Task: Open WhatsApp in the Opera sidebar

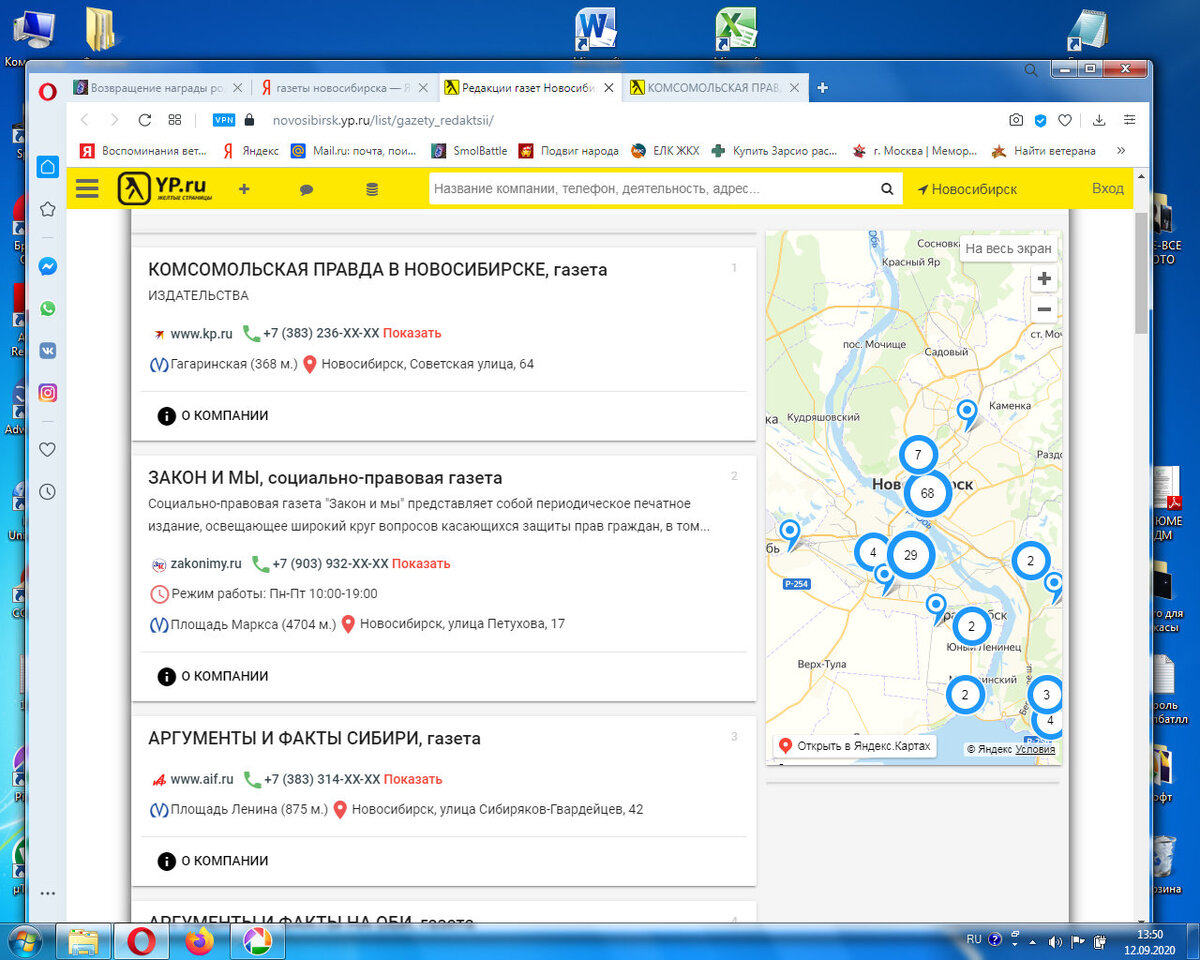Action: [x=47, y=309]
